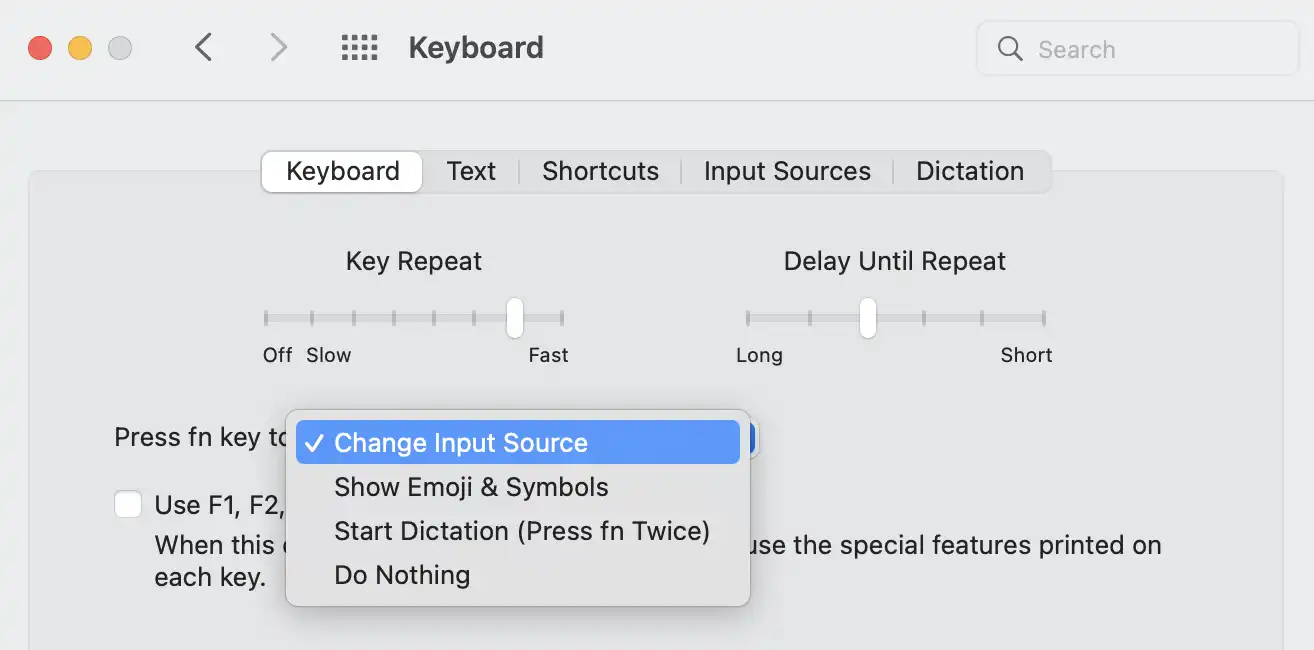Click the Off tick on Key Repeat slider

pos(266,317)
